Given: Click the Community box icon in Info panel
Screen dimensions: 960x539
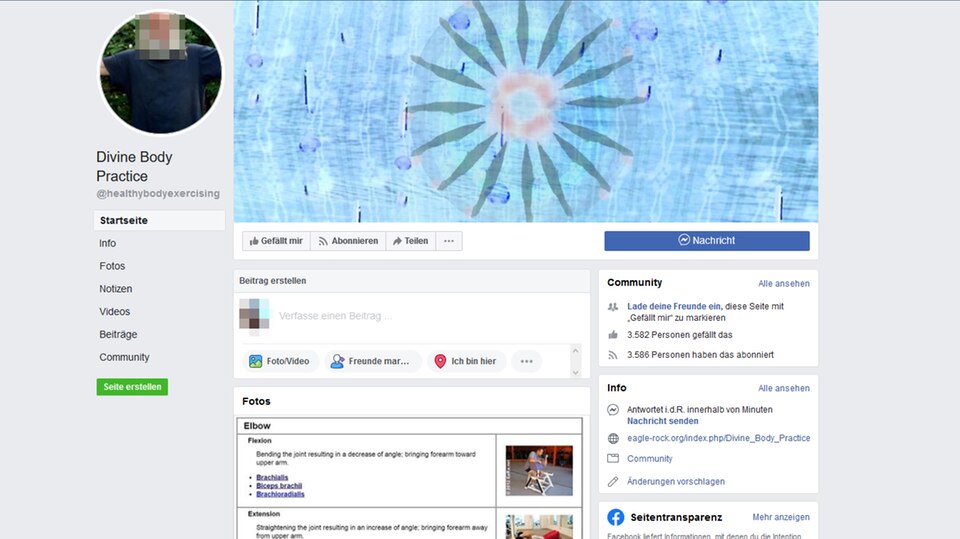Looking at the screenshot, I should 613,458.
